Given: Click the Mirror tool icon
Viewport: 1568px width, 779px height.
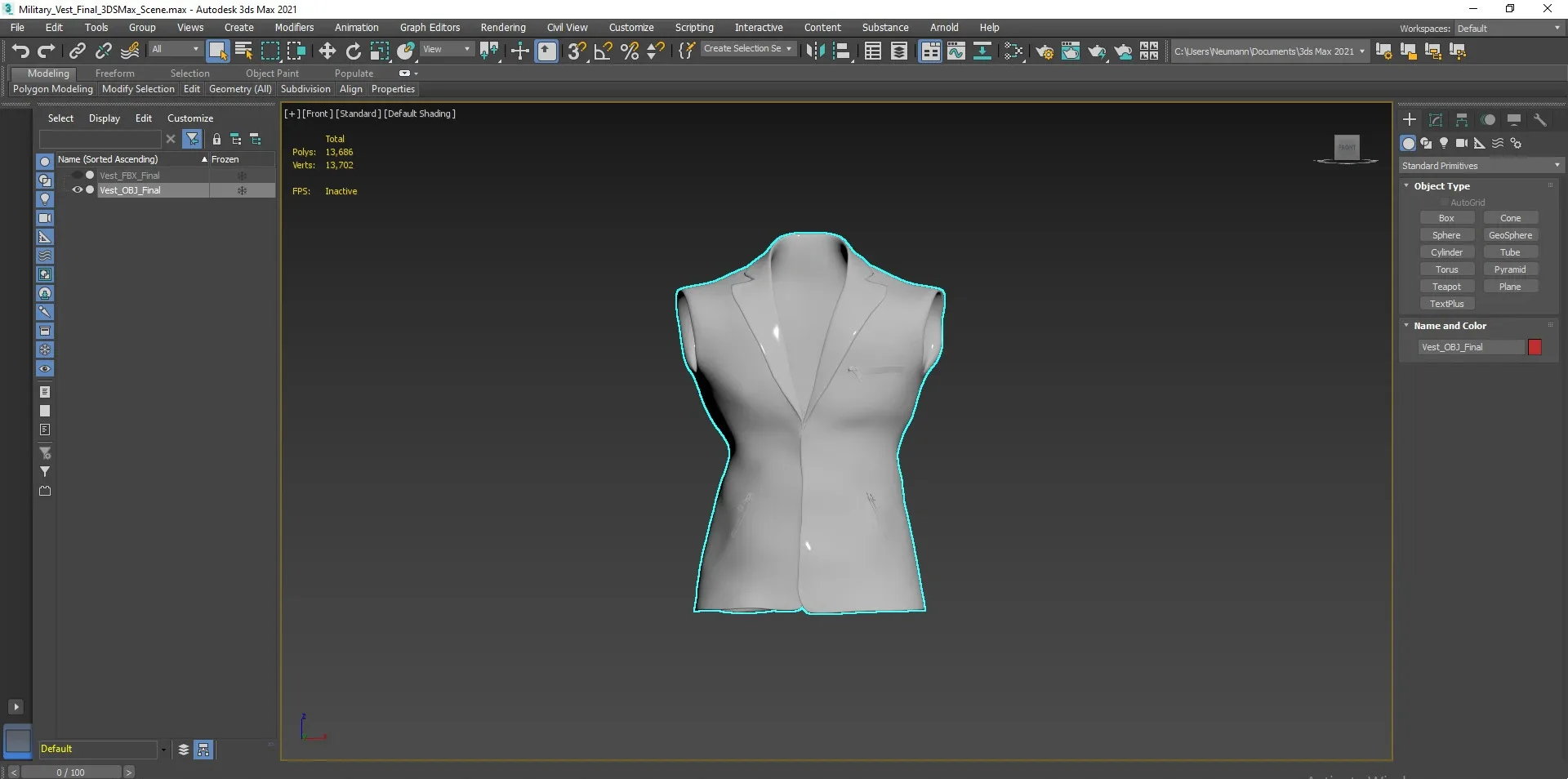Looking at the screenshot, I should point(814,51).
